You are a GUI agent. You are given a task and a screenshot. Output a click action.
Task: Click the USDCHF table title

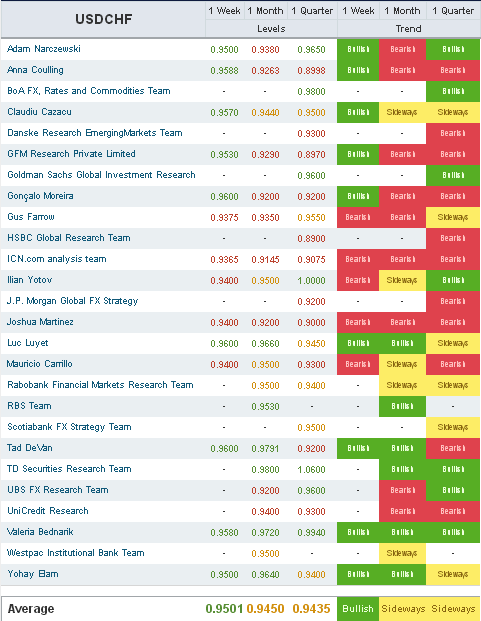click(104, 19)
